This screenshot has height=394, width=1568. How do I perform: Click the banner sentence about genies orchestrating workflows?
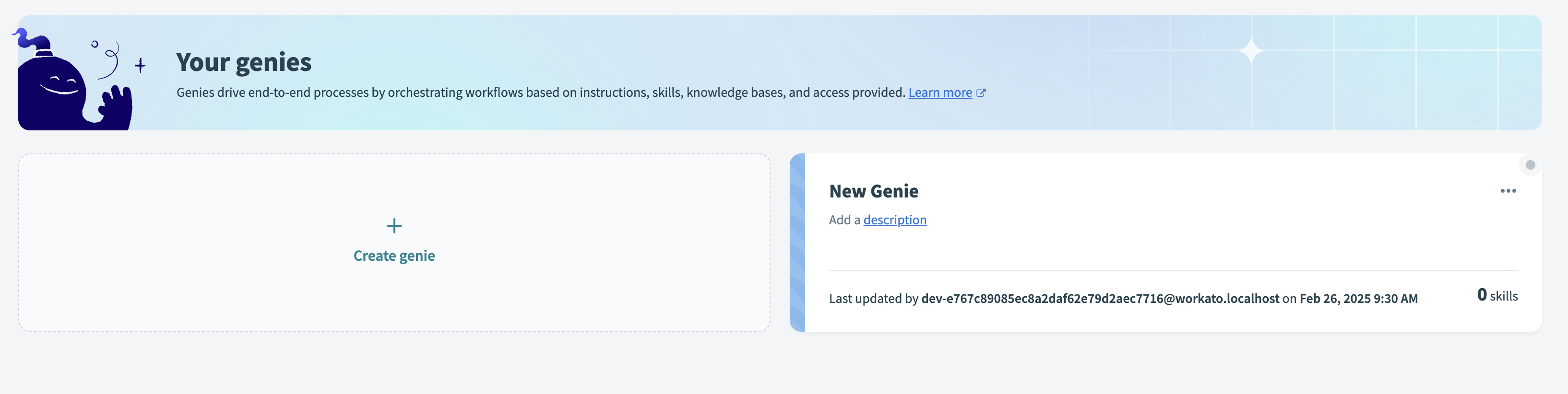click(x=541, y=93)
